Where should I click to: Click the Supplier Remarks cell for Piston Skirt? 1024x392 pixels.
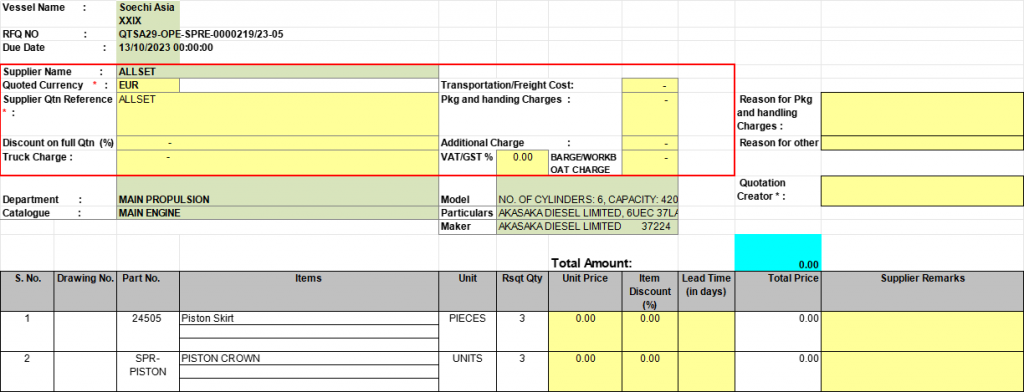922,331
